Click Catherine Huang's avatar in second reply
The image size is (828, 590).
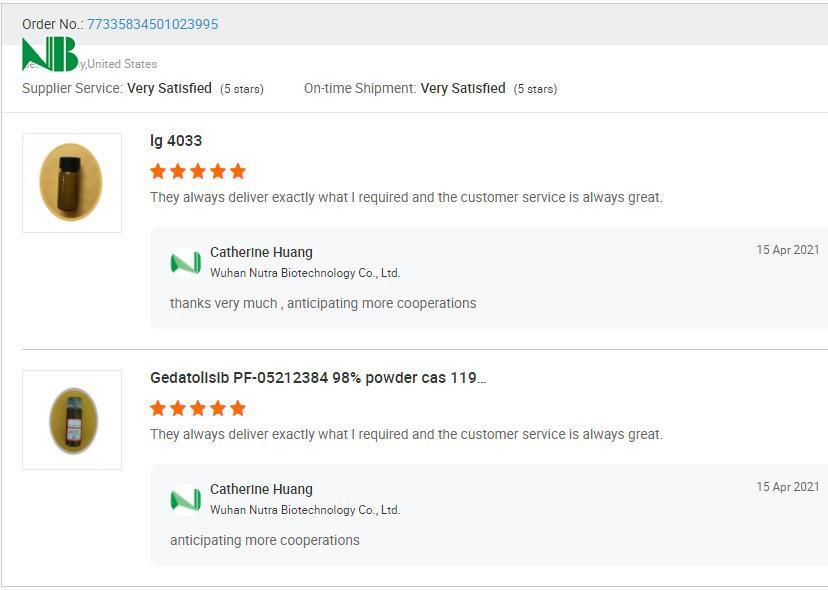186,499
